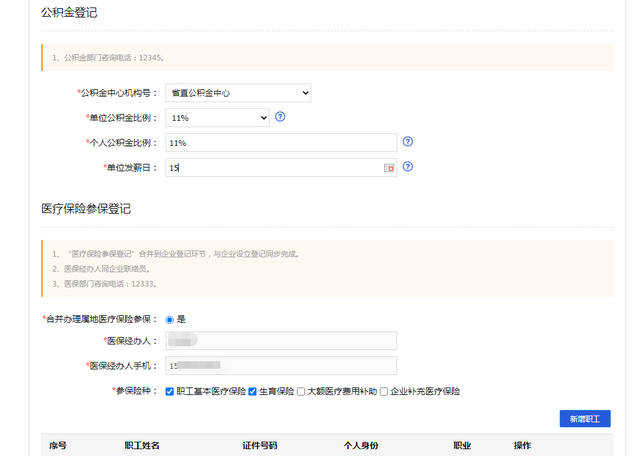
Task: Click 职业 column header
Action: coord(462,445)
